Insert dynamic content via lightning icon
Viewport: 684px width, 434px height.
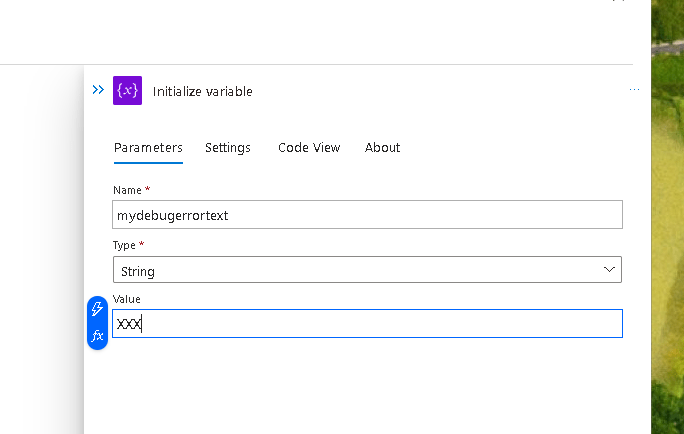pyautogui.click(x=97, y=309)
